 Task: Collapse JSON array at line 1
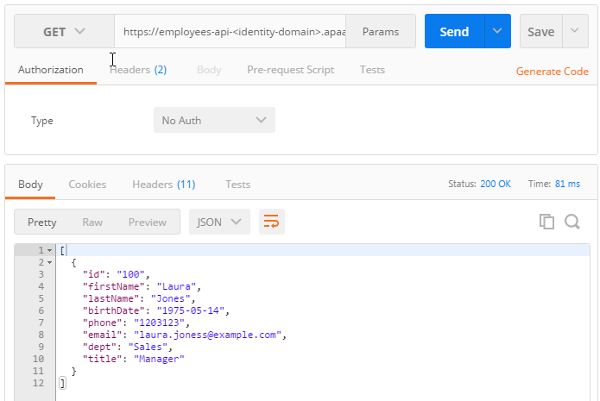pyautogui.click(x=49, y=251)
